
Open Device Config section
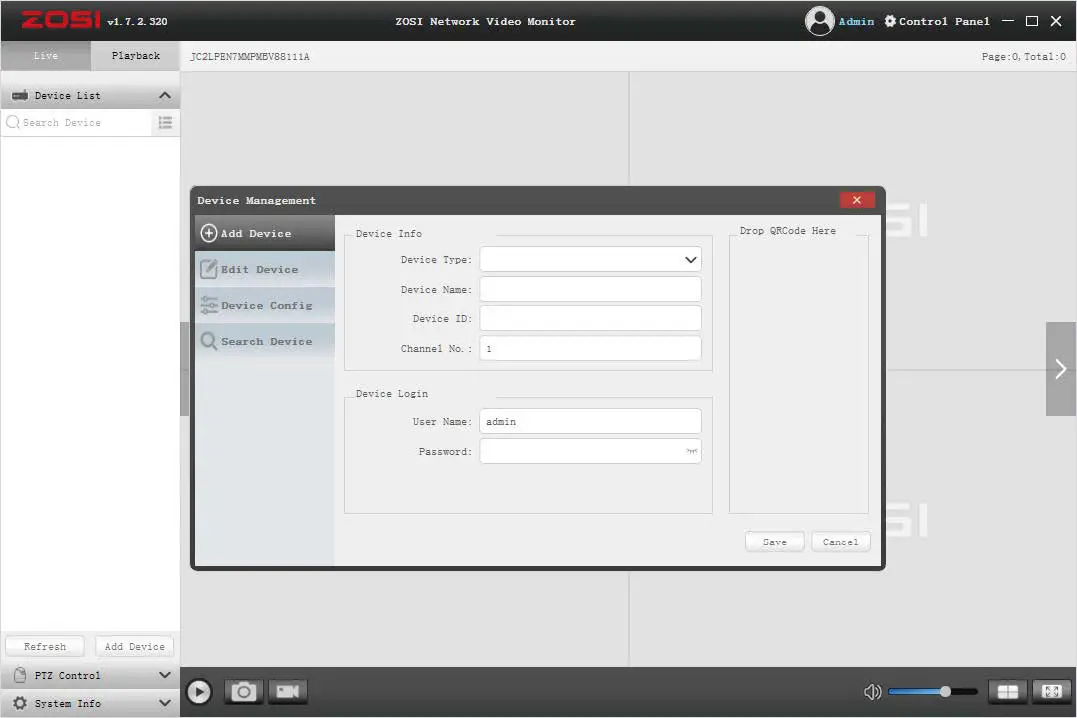[x=265, y=305]
